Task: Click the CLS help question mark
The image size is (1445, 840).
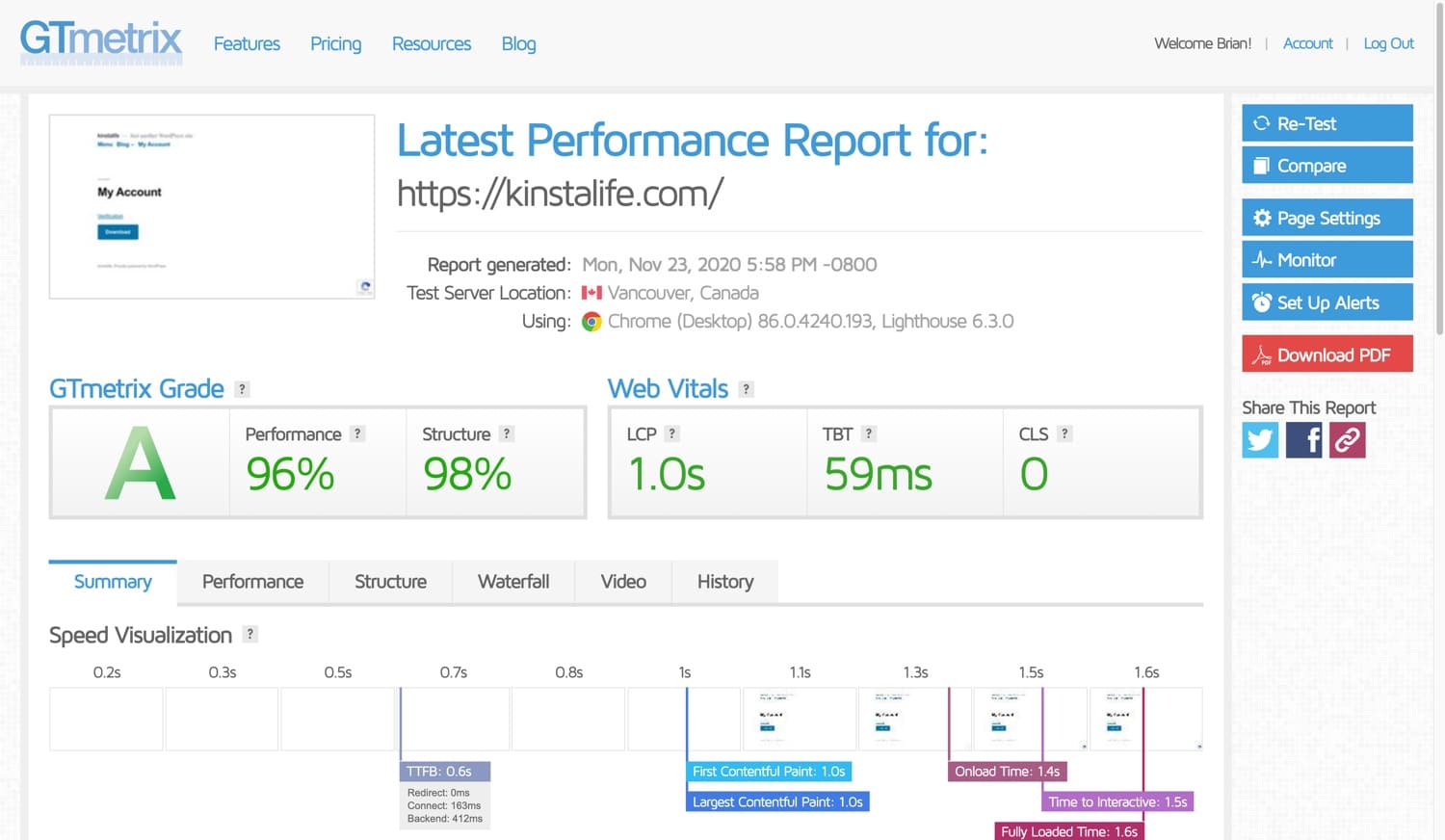Action: [1064, 433]
